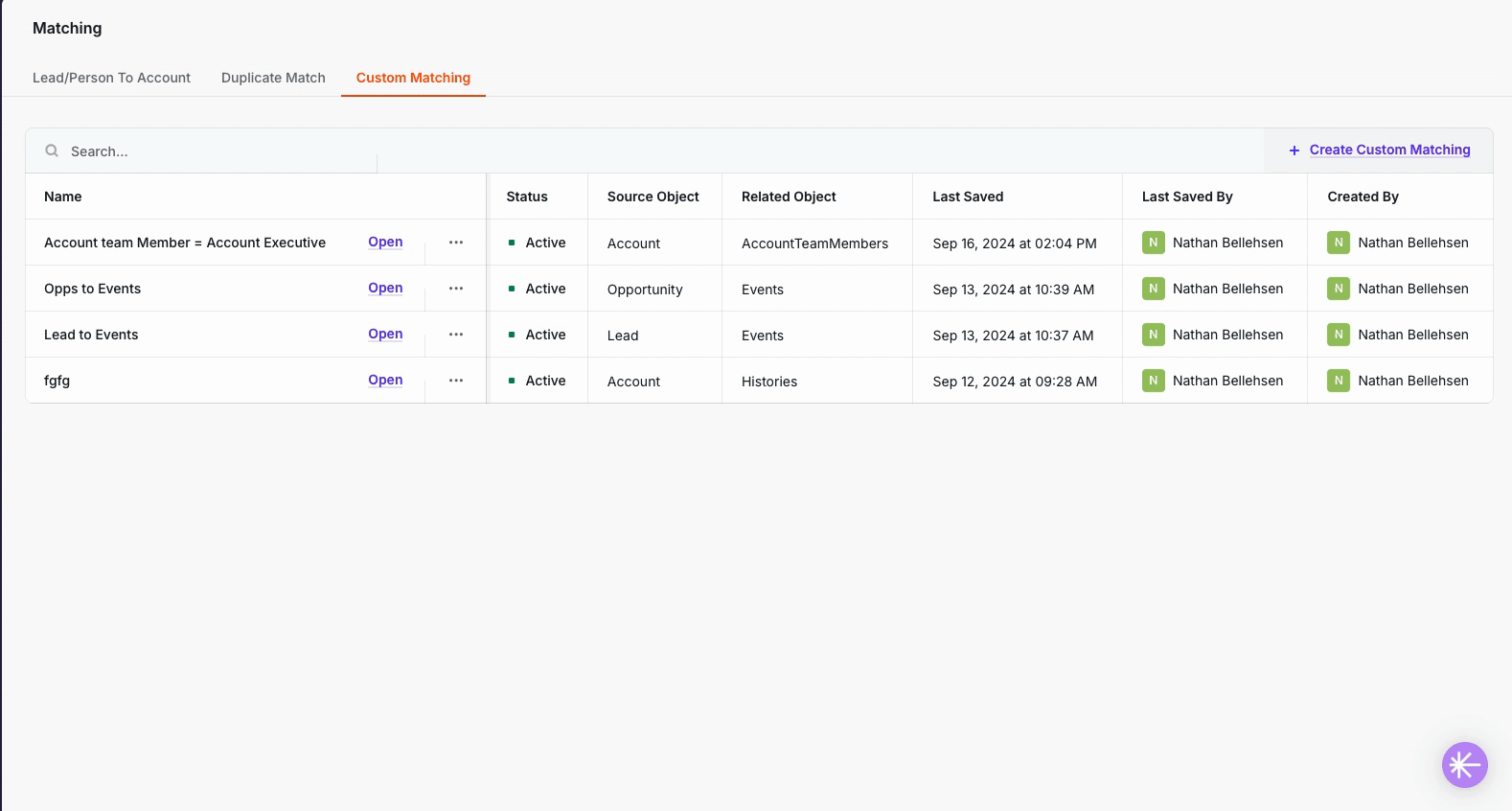Open more options for Lead to Events
Viewport: 1512px width, 811px height.
(x=456, y=335)
